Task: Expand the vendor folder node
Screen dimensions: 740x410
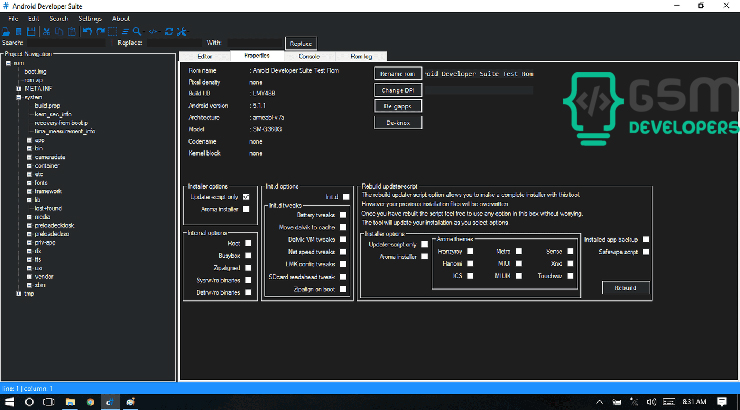Action: click(29, 276)
